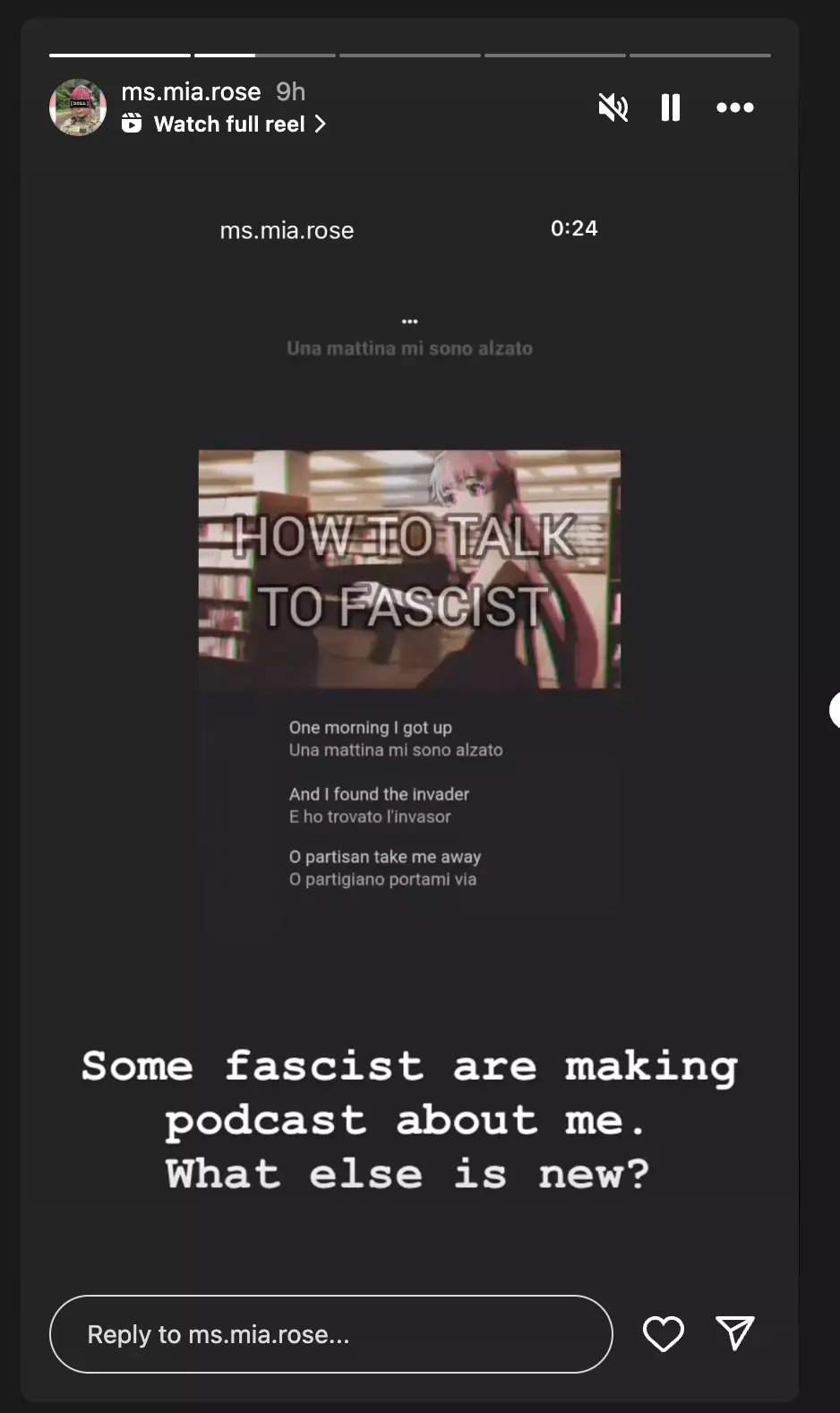840x1413 pixels.
Task: Open the How To Talk To Fascist video
Action: (409, 569)
